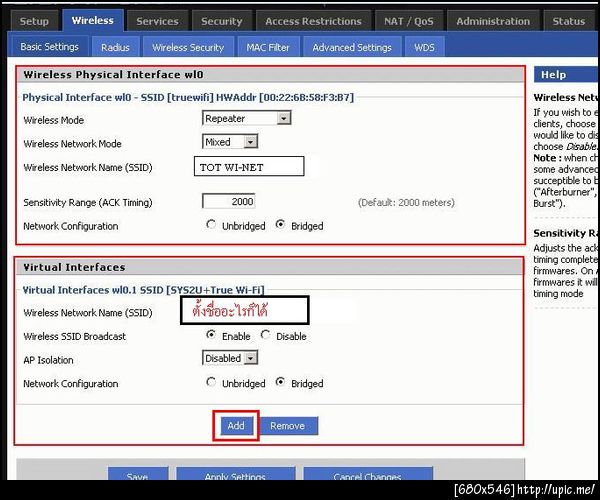Open the MAC Filter sub-tab

click(268, 47)
